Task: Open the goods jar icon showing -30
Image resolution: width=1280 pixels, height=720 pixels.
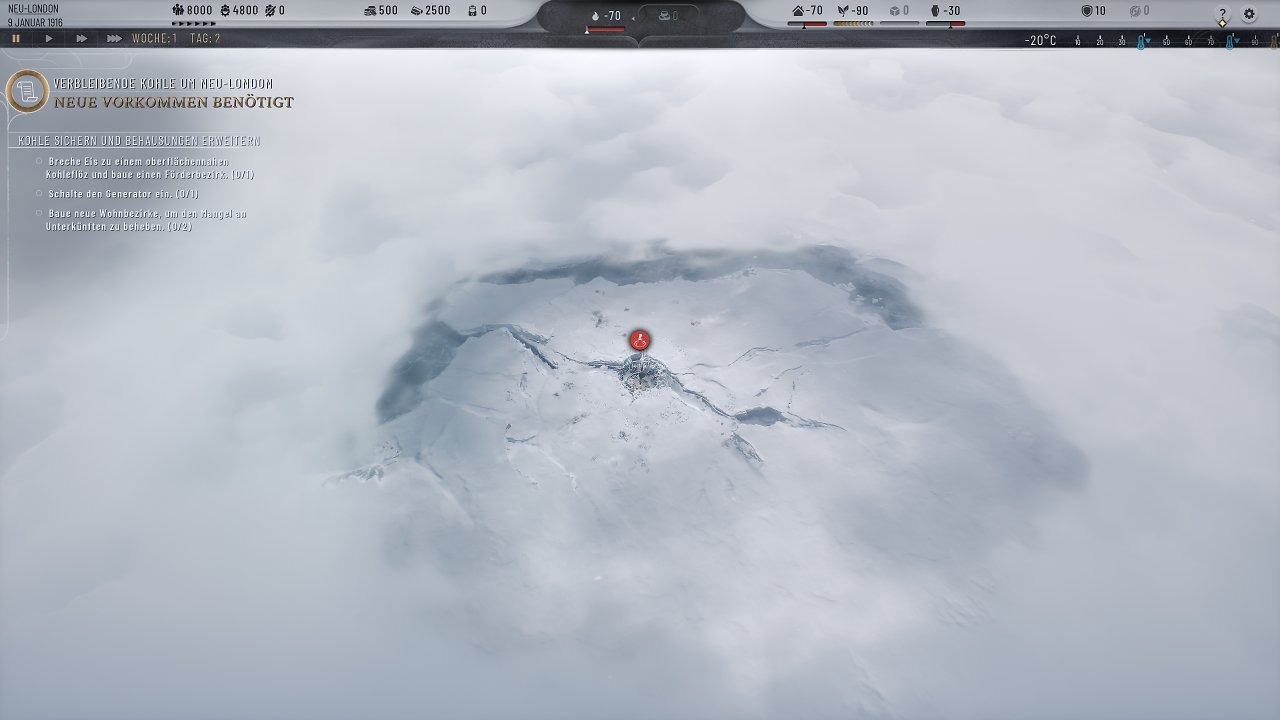Action: 936,11
